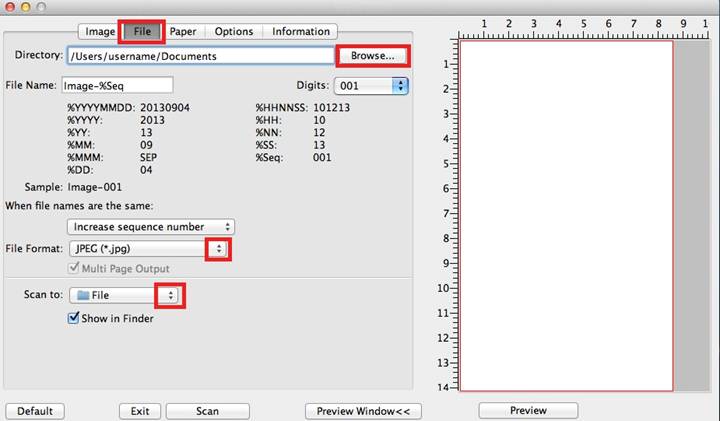Switch to the Image tab
The height and width of the screenshot is (421, 720).
pyautogui.click(x=100, y=31)
